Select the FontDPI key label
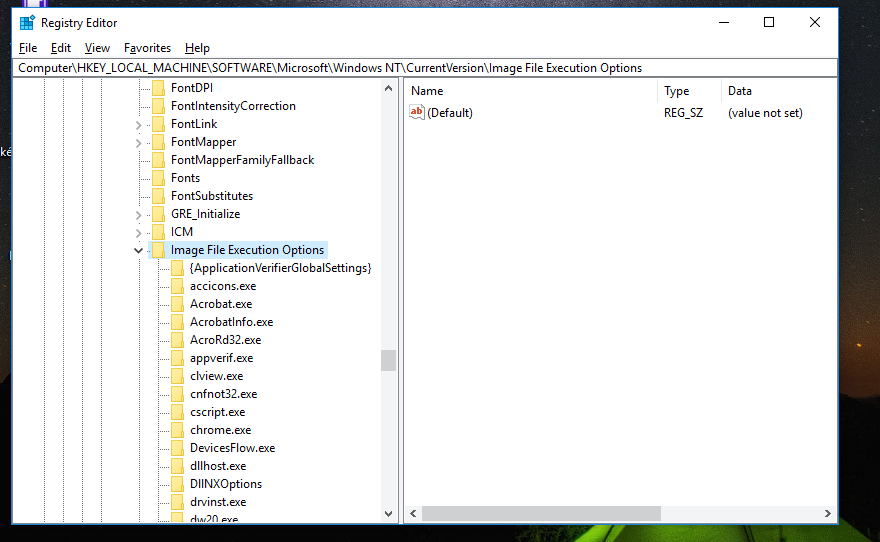 [192, 88]
